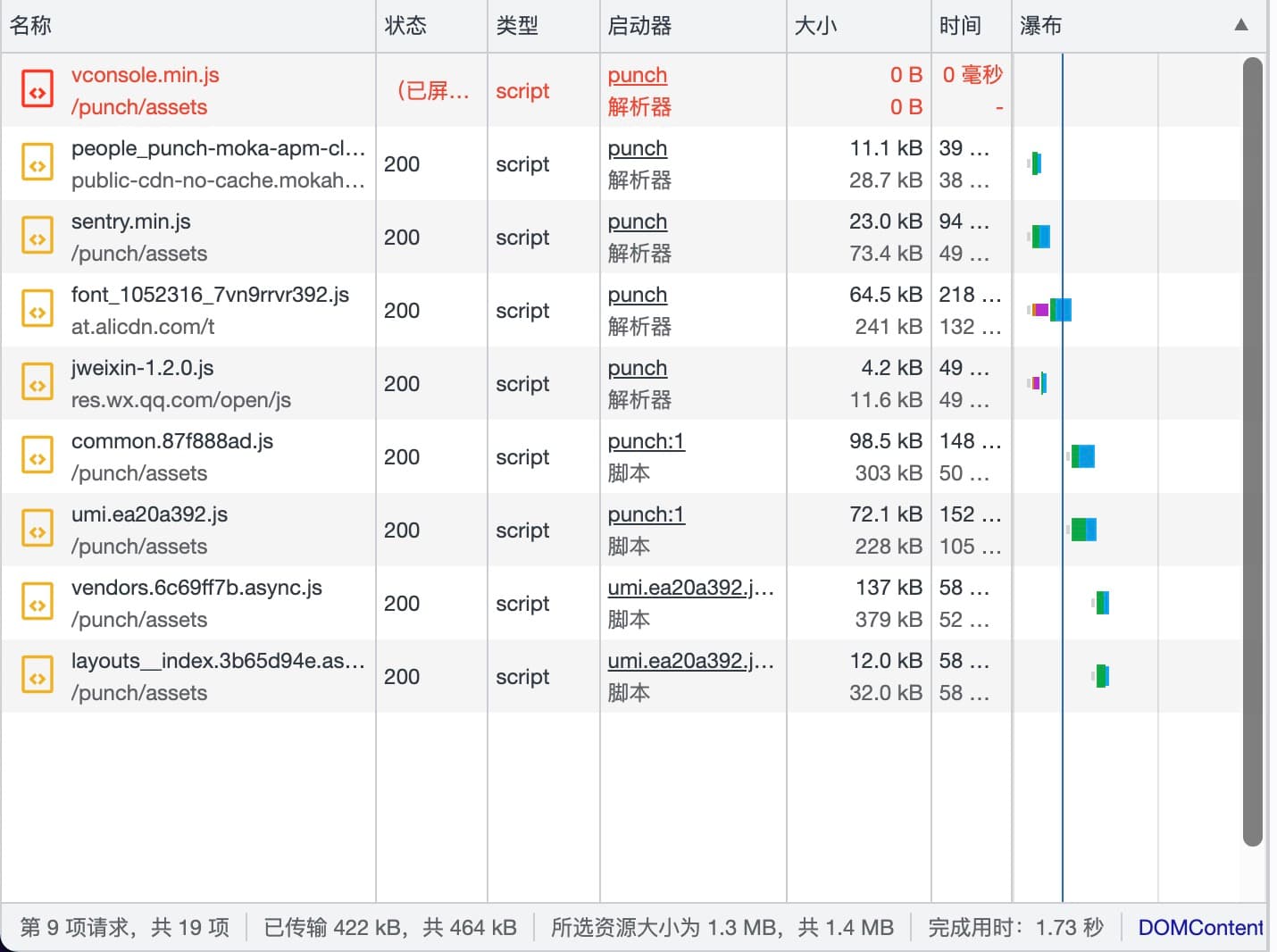This screenshot has height=952, width=1277.
Task: Open umi.ea20a392.js initiator link for vendors row
Action: click(689, 588)
